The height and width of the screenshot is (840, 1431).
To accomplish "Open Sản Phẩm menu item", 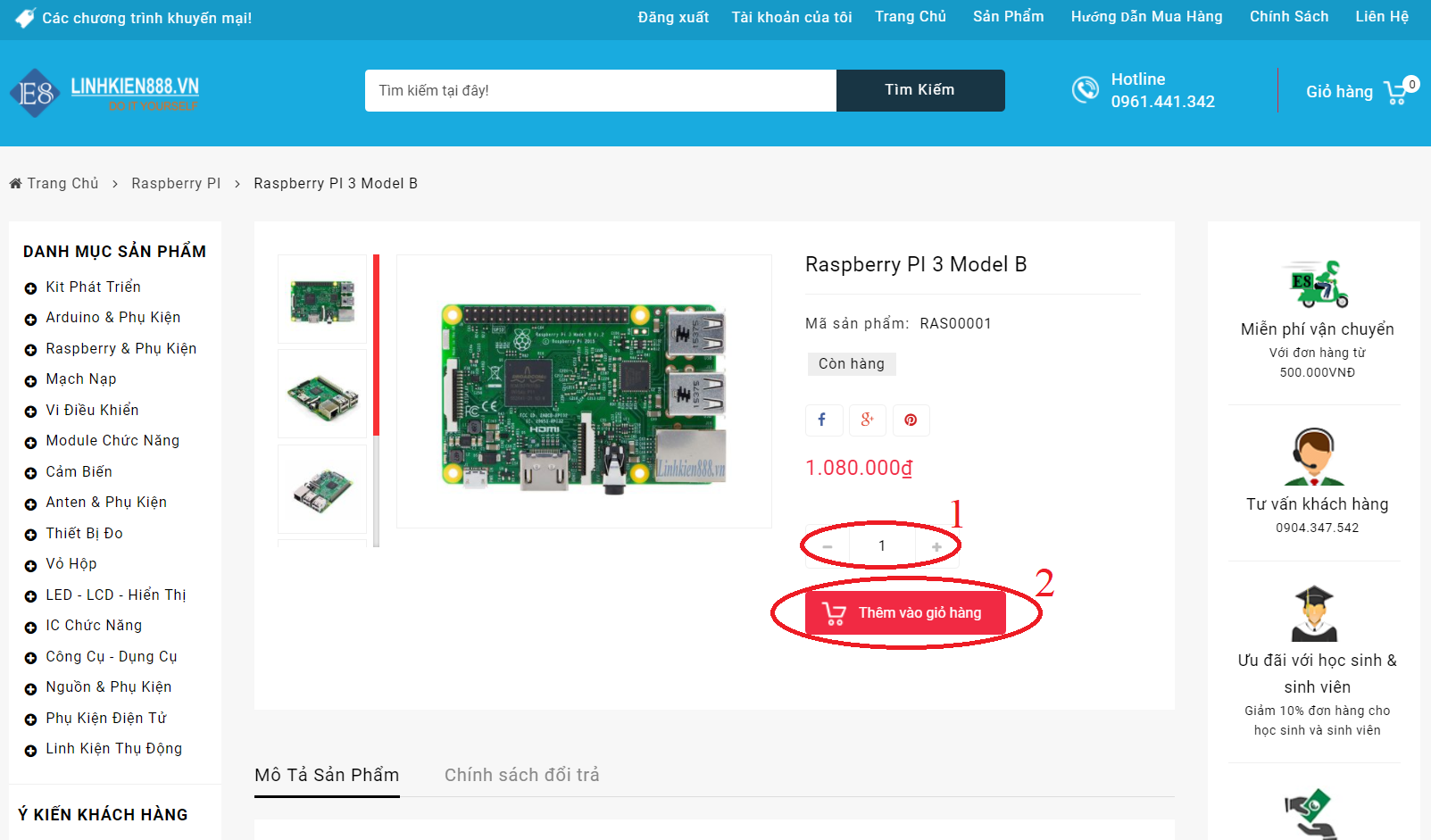I will tap(1009, 16).
